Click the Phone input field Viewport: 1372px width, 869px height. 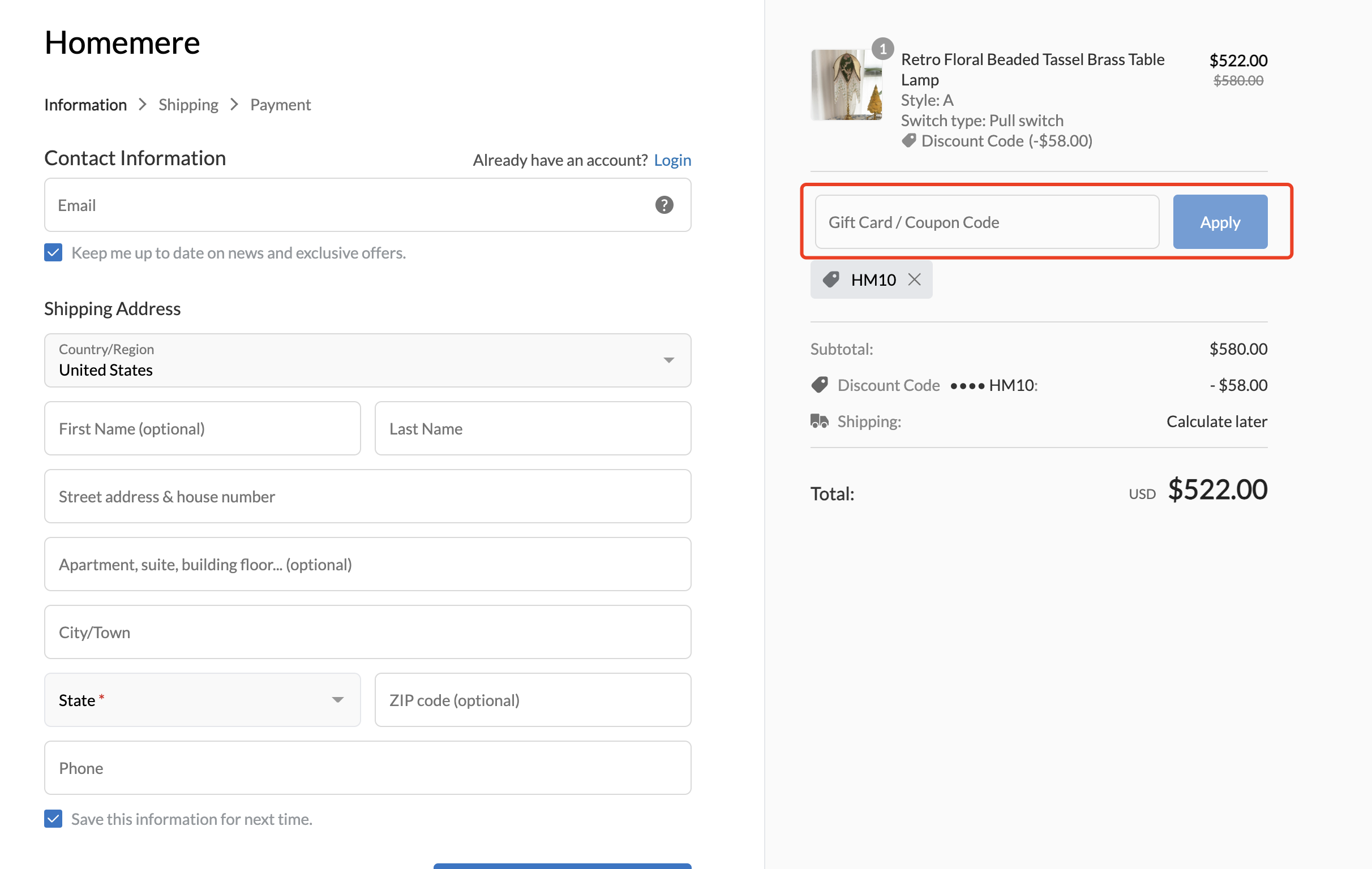[367, 768]
